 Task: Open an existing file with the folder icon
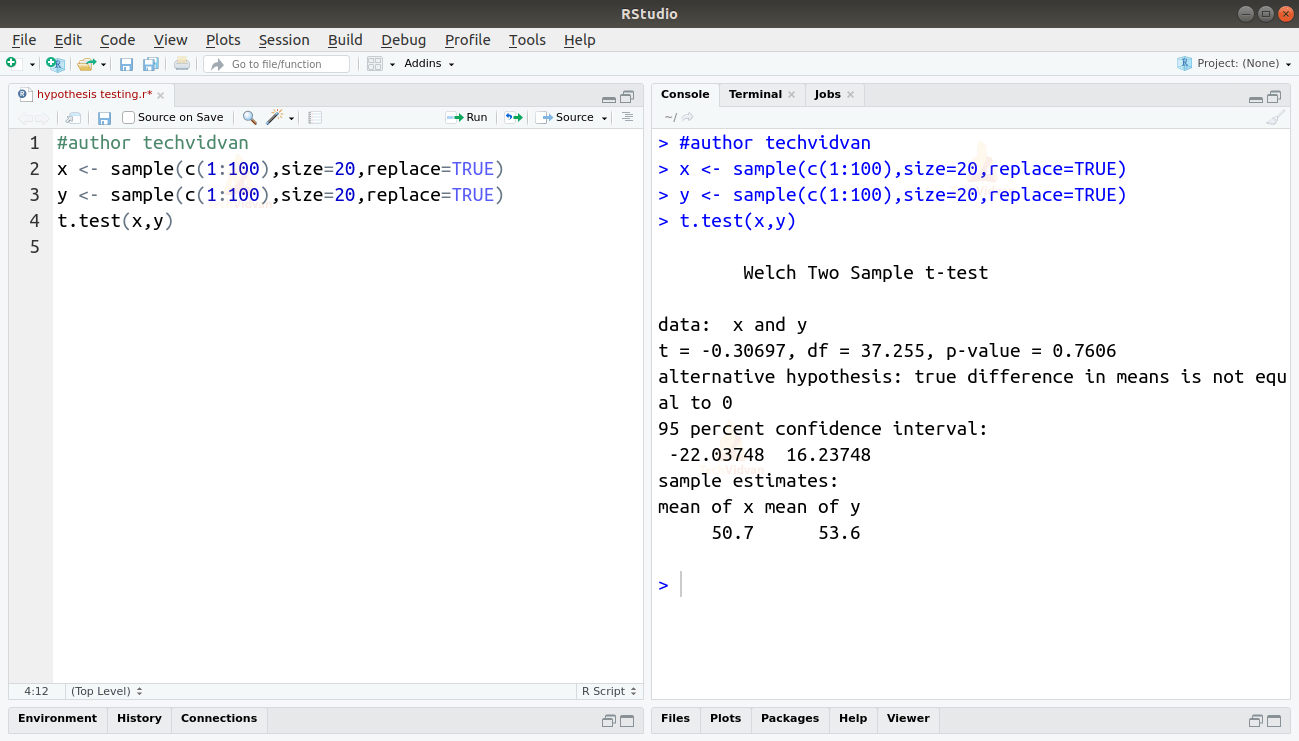coord(88,63)
